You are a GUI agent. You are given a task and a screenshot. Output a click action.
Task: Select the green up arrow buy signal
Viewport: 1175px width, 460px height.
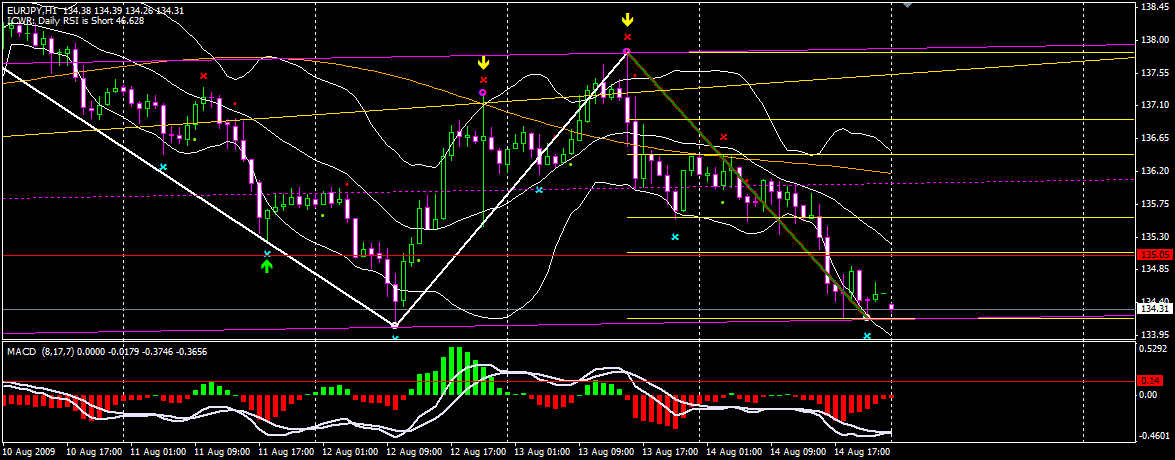[x=267, y=266]
